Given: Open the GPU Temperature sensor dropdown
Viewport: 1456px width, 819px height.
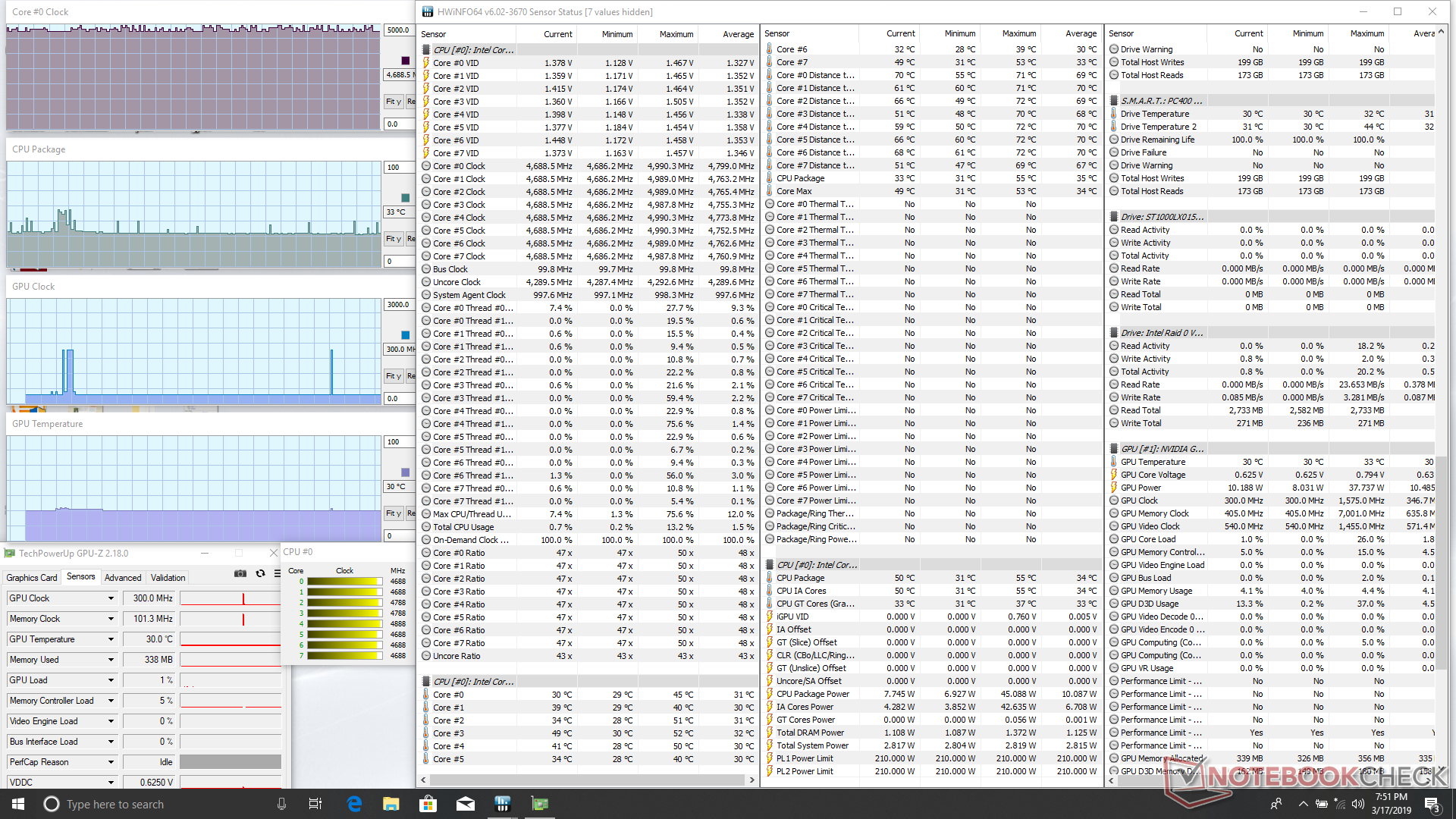Looking at the screenshot, I should click(x=111, y=639).
